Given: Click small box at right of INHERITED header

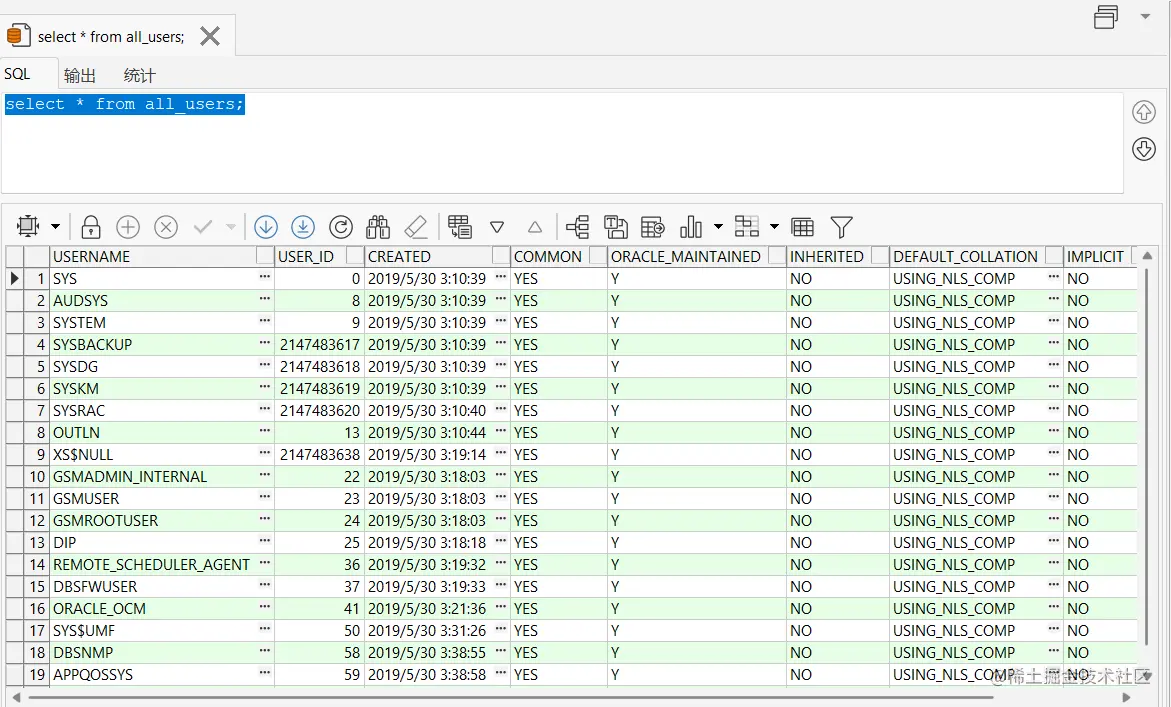Looking at the screenshot, I should [x=880, y=255].
